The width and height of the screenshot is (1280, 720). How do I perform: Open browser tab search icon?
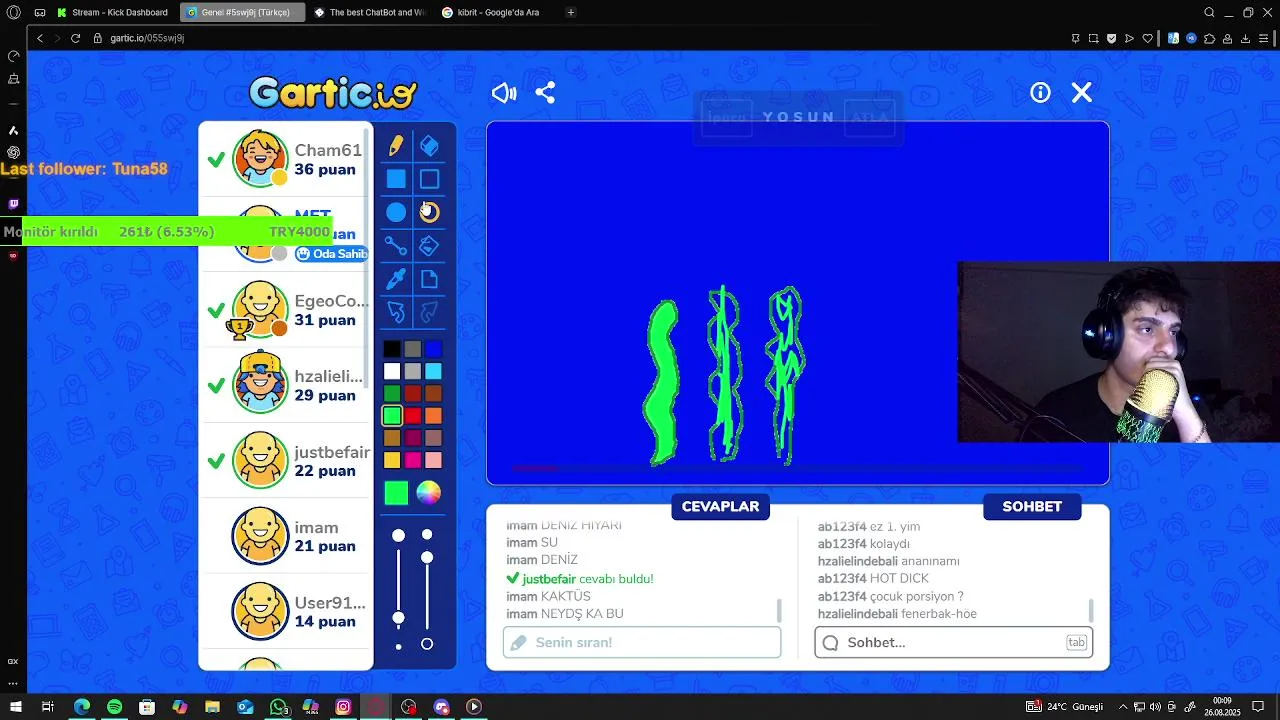(1209, 12)
